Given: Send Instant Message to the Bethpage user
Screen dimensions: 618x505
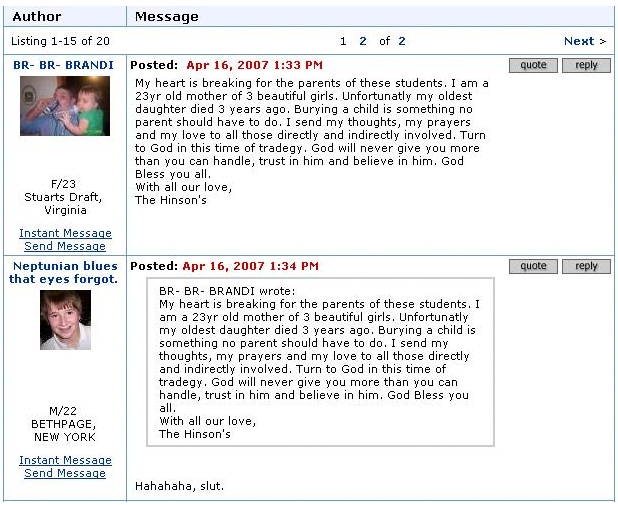Looking at the screenshot, I should tap(65, 460).
